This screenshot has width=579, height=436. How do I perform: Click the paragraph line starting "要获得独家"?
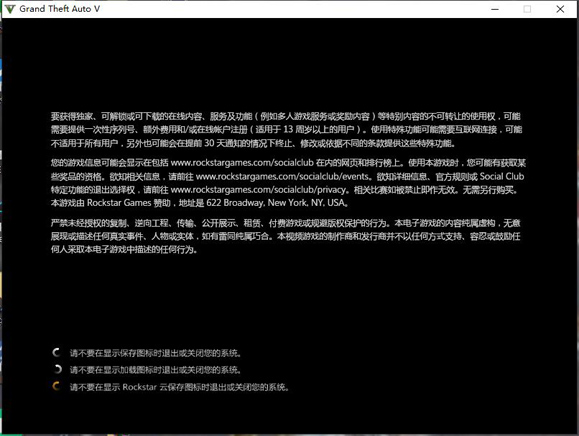click(285, 117)
